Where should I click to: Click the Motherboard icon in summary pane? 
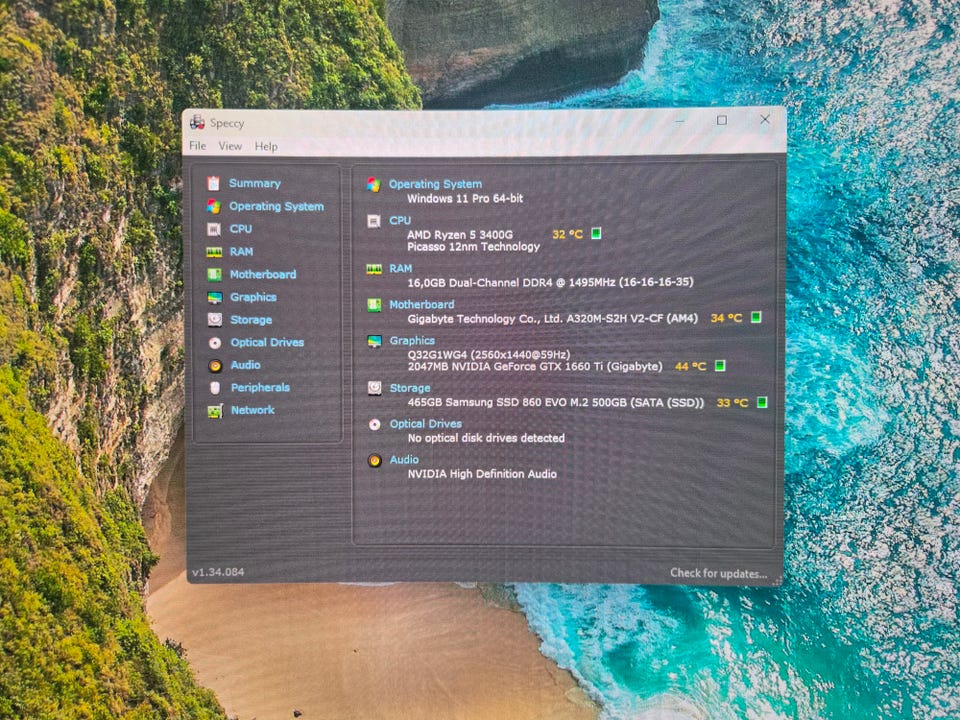tap(374, 305)
